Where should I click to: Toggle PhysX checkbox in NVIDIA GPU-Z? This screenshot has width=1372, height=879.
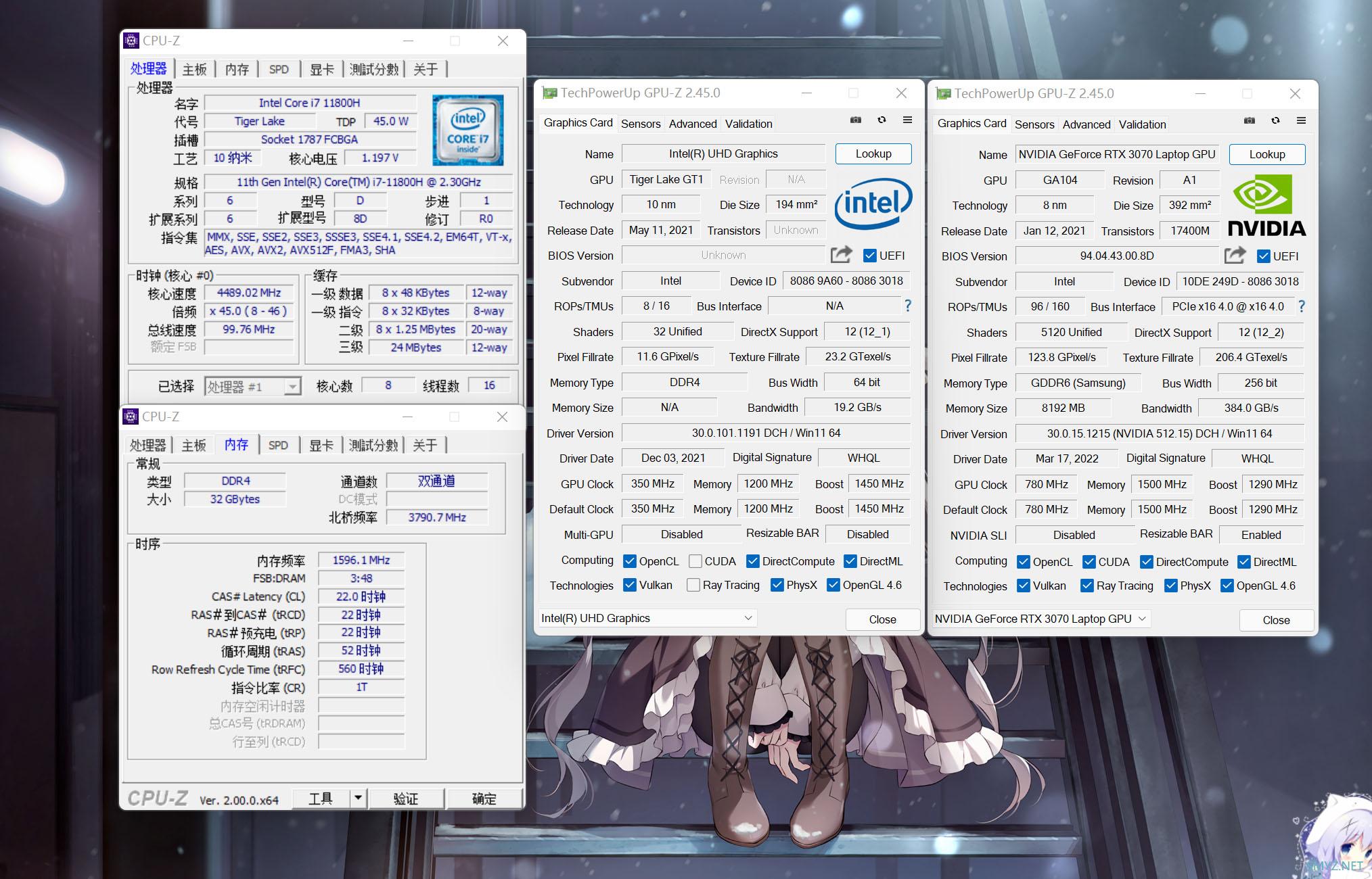[x=1170, y=586]
